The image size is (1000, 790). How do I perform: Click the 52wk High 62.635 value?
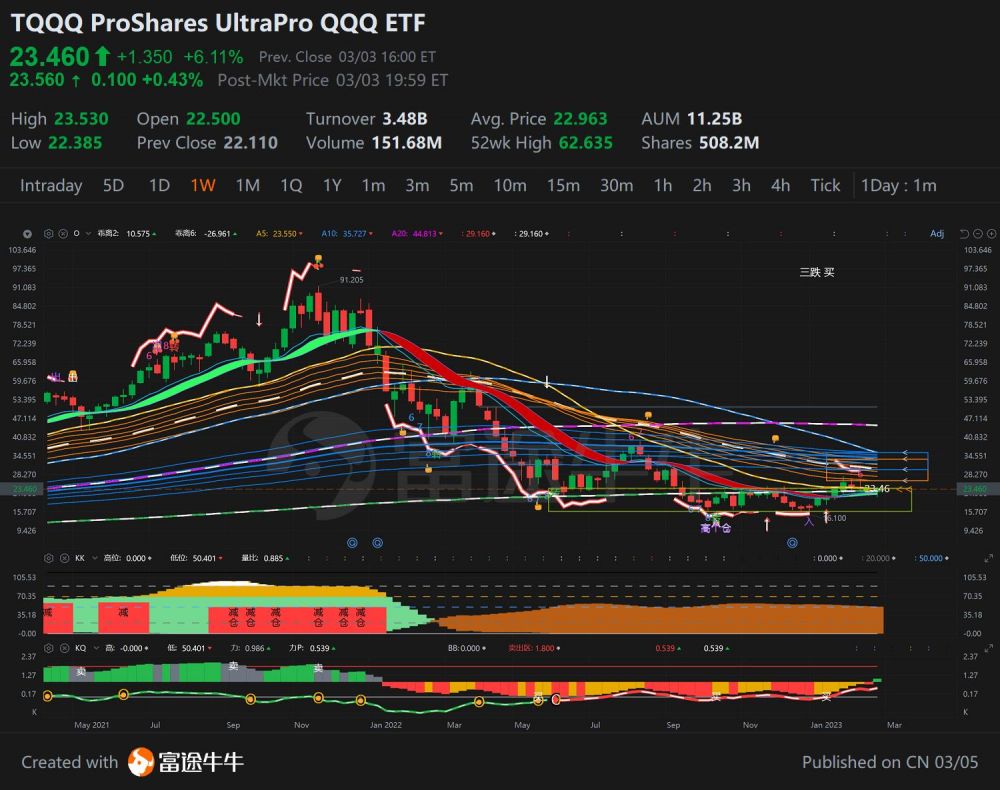585,143
